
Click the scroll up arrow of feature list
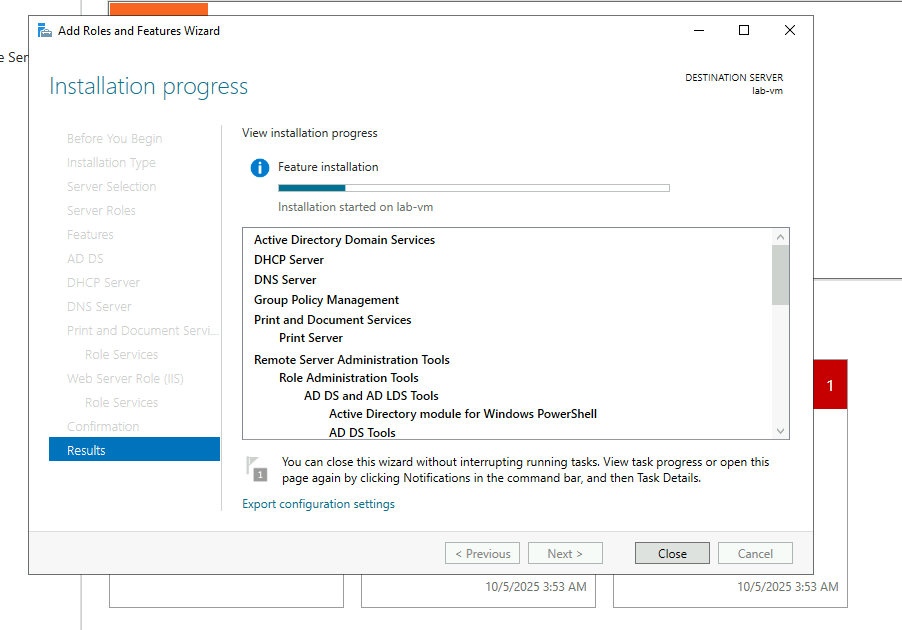pos(780,236)
